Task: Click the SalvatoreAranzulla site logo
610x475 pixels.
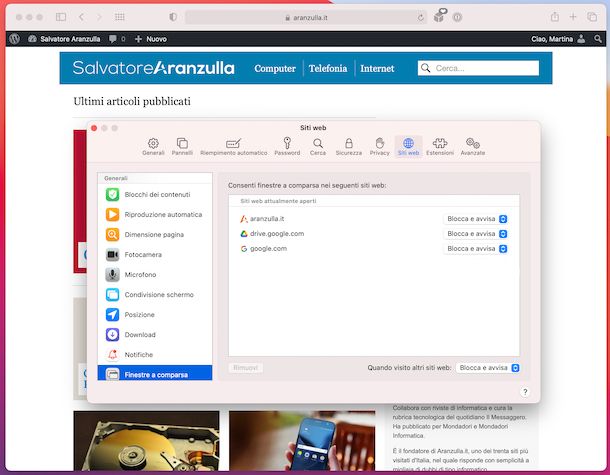Action: (x=153, y=68)
